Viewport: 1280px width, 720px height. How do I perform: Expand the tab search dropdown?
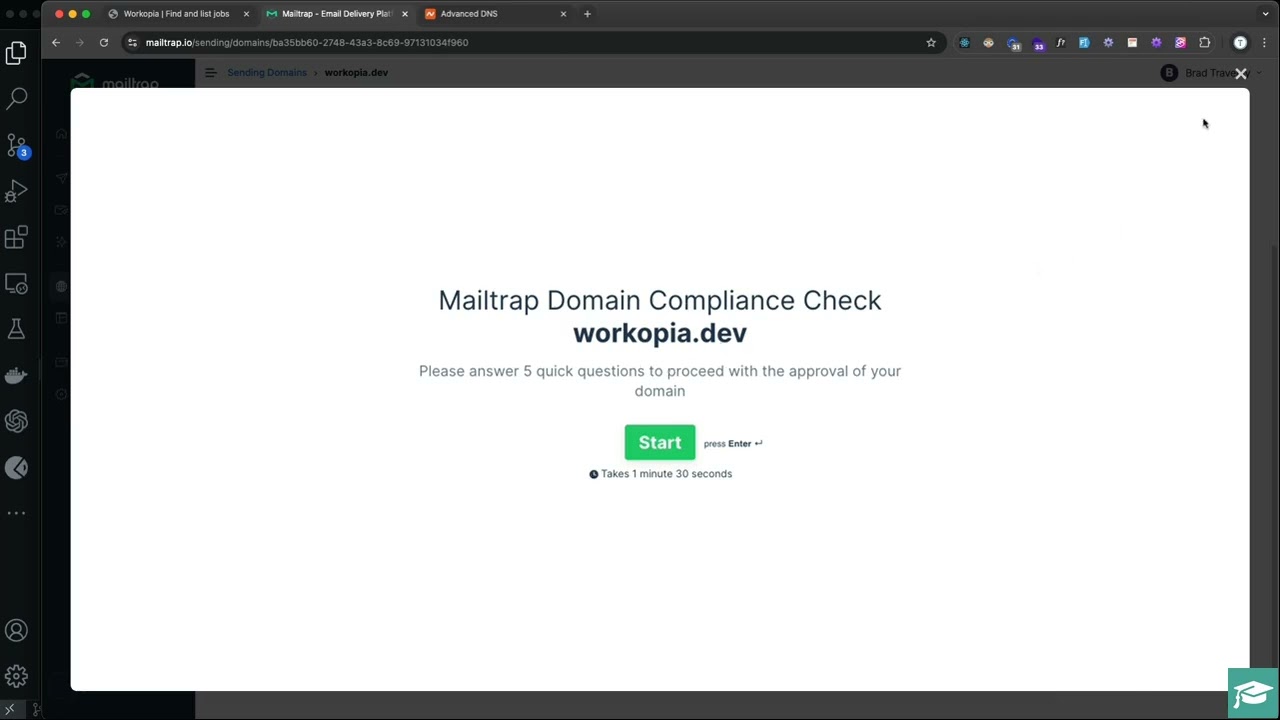(1265, 14)
